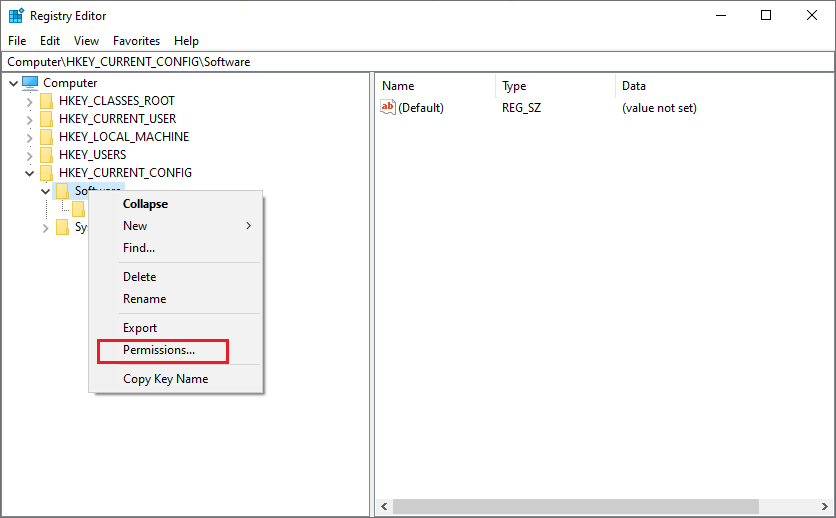Click the HKEY_LOCAL_MACHINE folder icon
The width and height of the screenshot is (836, 518).
click(46, 137)
